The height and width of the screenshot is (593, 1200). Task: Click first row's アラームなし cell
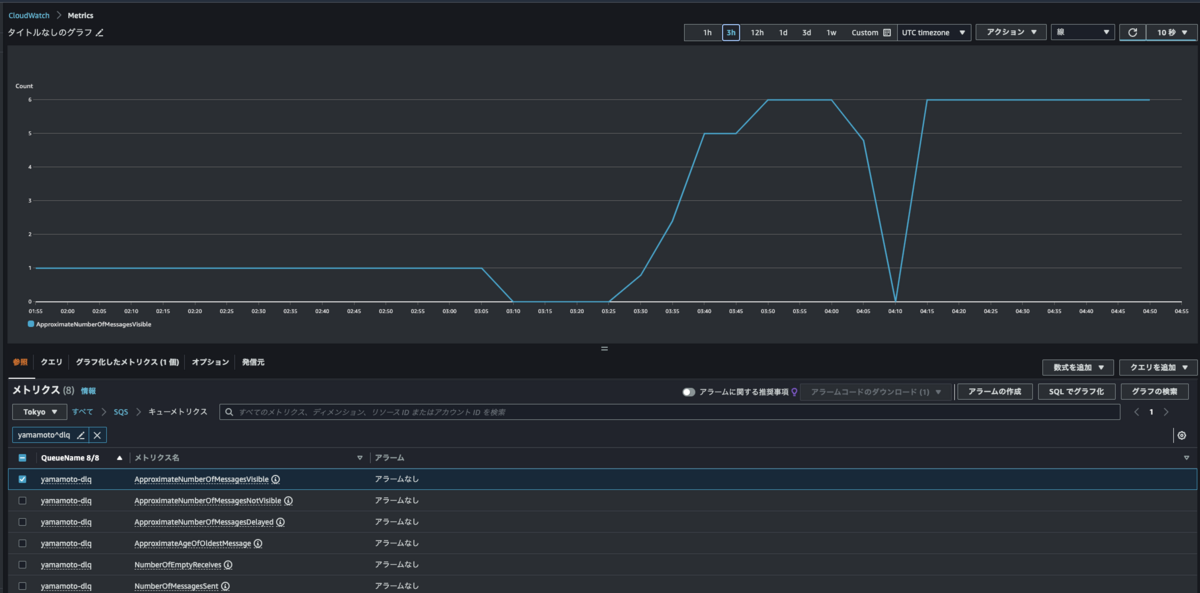(x=397, y=479)
